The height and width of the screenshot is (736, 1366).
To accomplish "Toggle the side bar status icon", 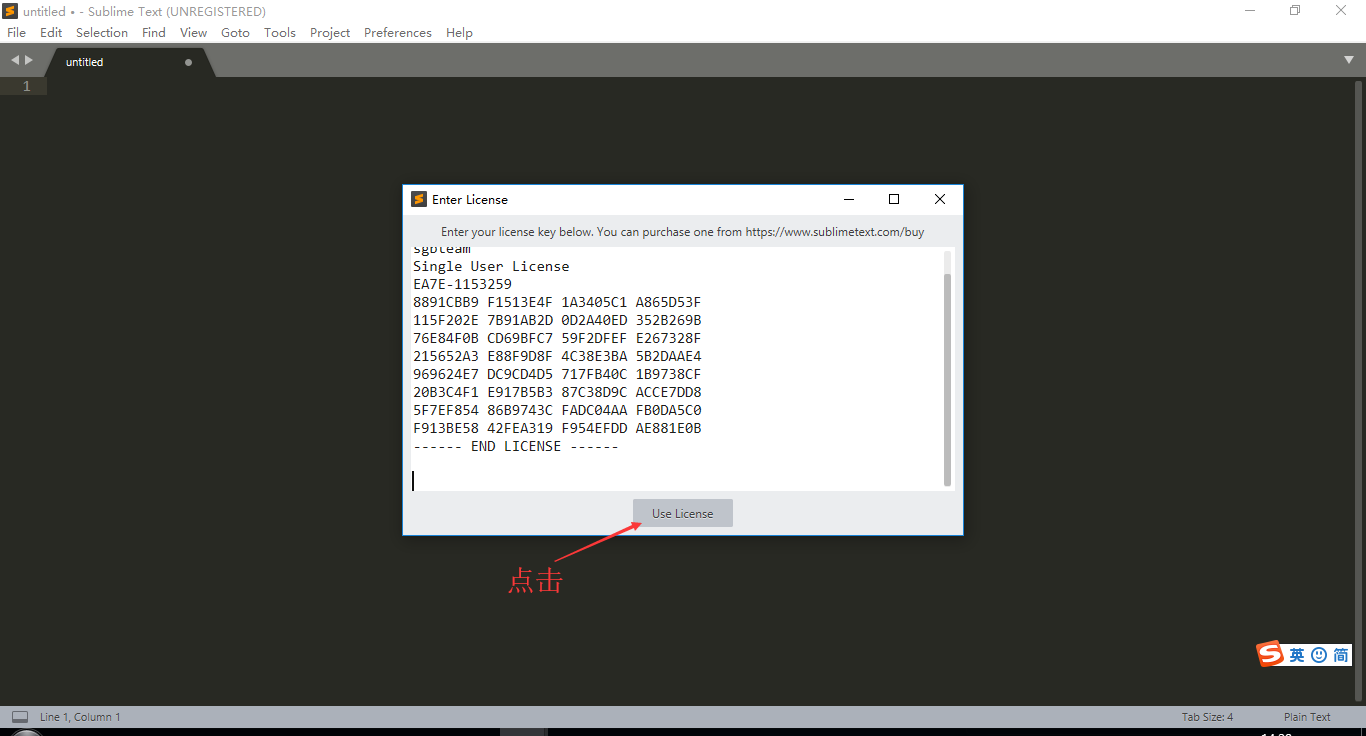I will [20, 716].
